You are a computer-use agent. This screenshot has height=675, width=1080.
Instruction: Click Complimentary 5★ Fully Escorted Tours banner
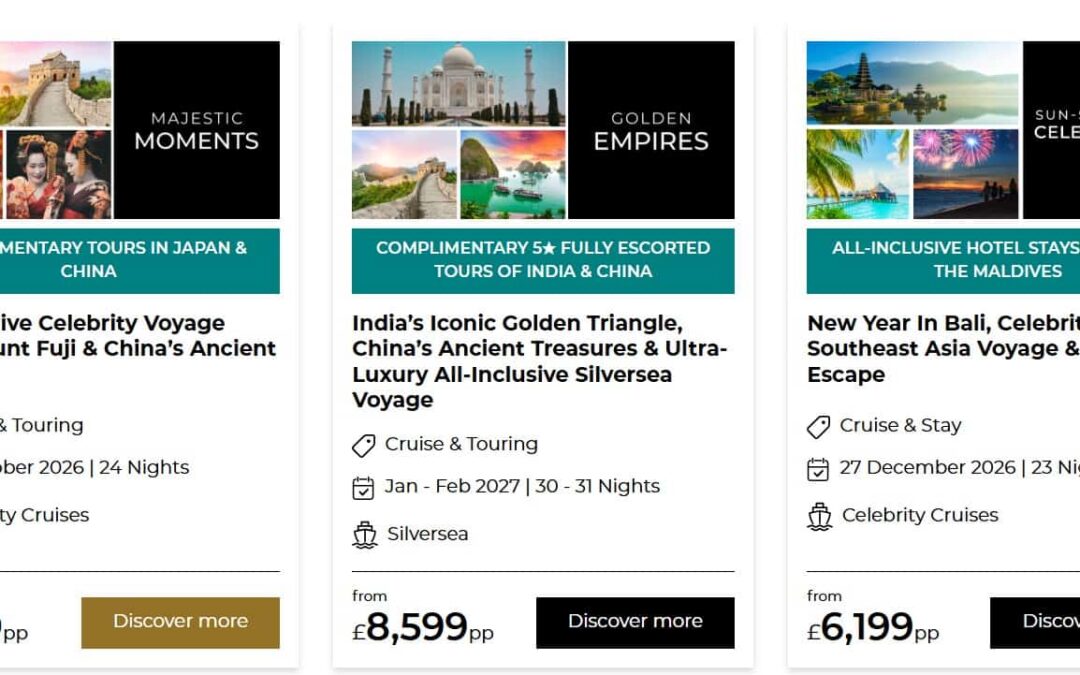(543, 260)
